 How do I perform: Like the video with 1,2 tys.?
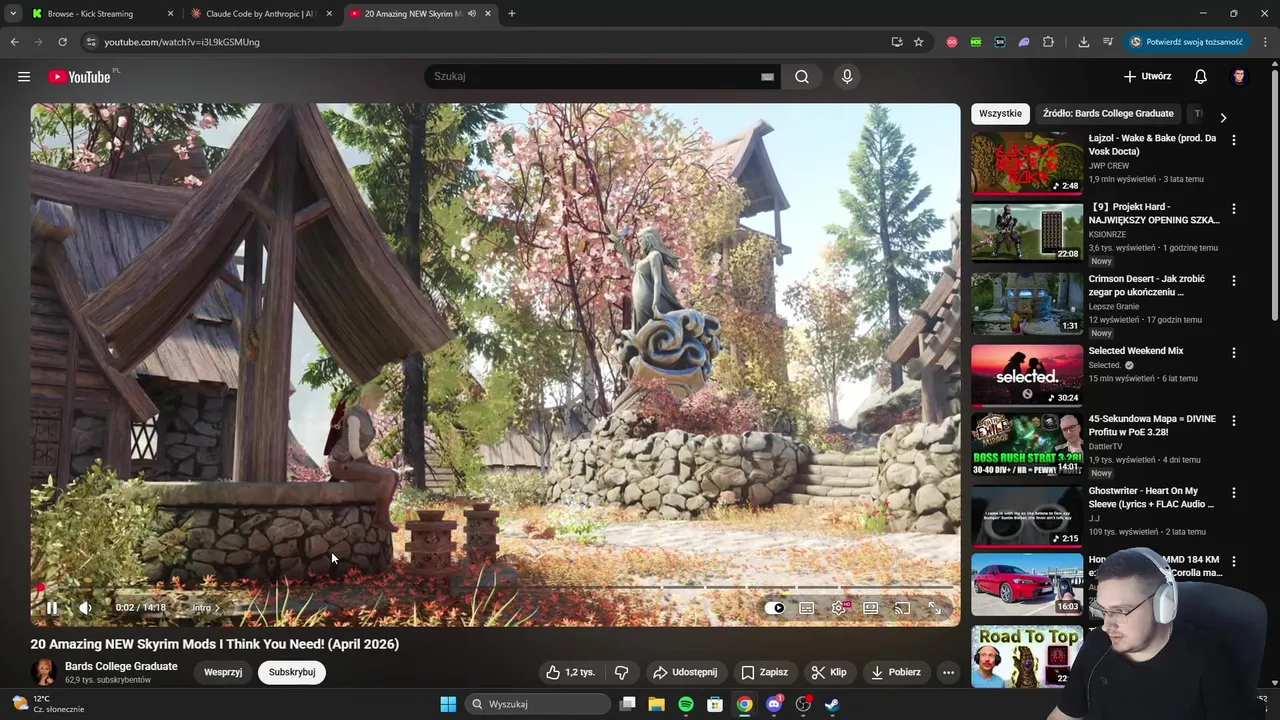point(570,672)
